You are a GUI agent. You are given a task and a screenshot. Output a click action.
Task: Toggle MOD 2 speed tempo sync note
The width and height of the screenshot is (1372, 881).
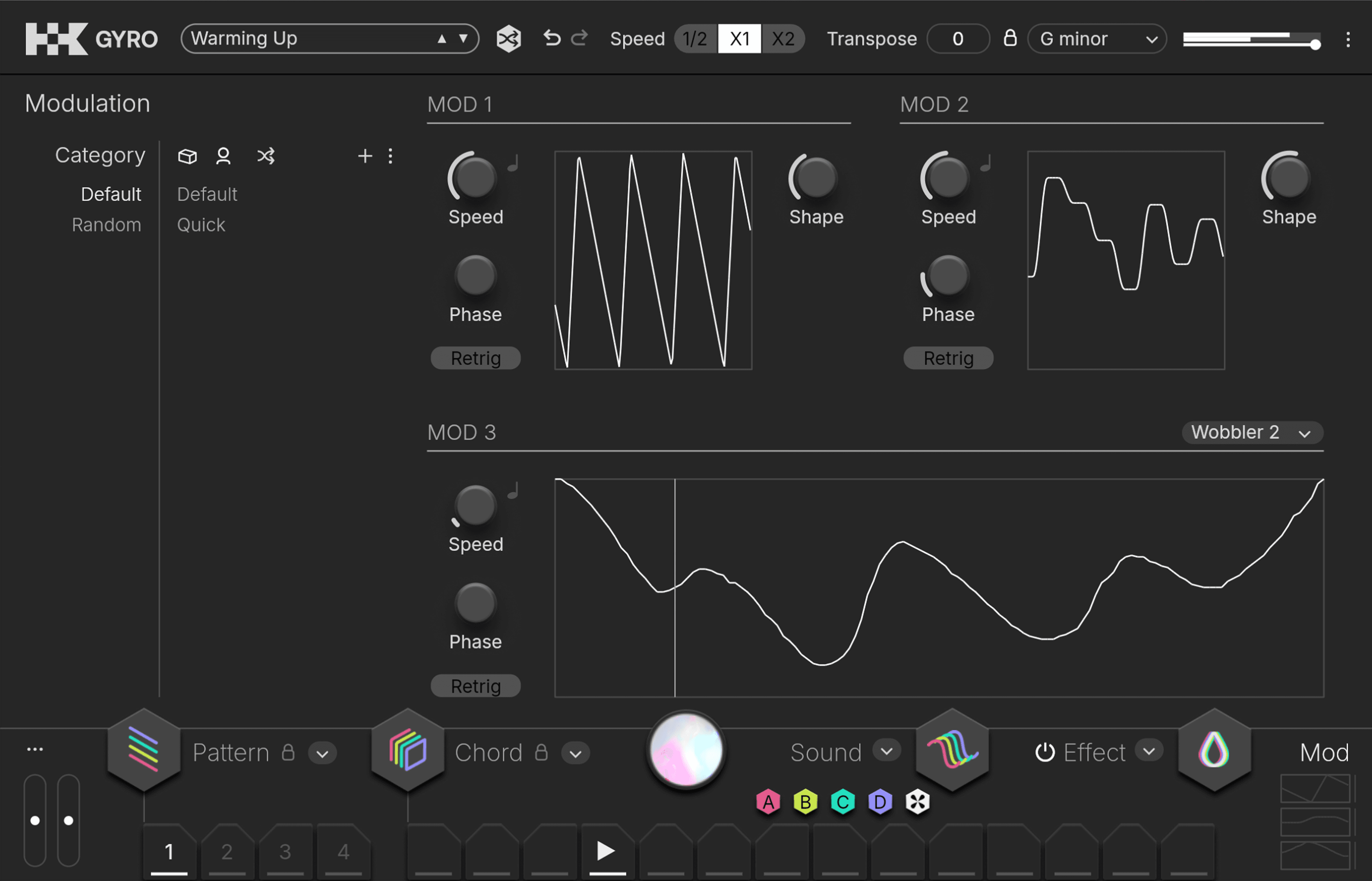click(x=986, y=163)
